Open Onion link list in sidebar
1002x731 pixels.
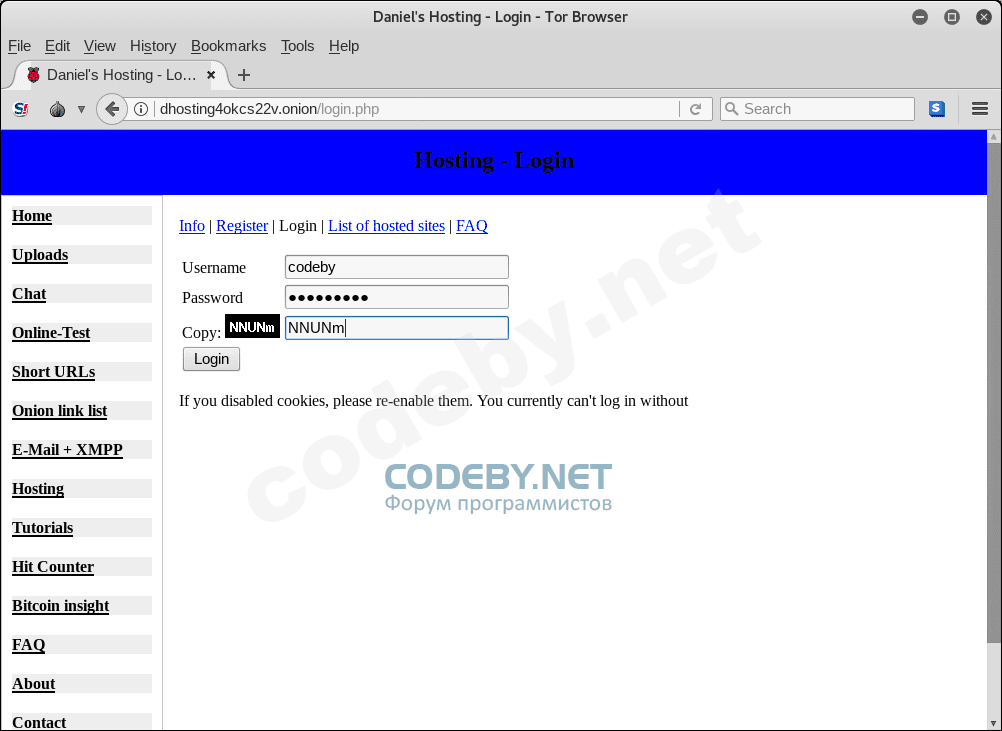pos(59,411)
